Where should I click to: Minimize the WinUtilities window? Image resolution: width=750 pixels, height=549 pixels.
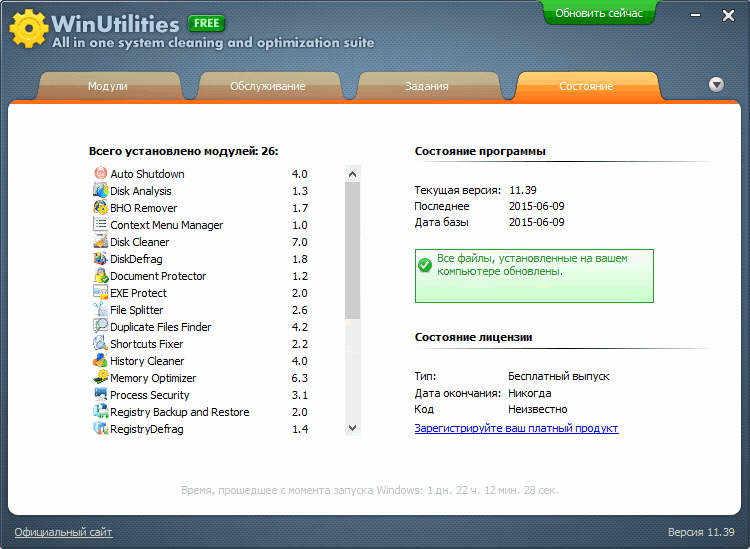(x=695, y=15)
